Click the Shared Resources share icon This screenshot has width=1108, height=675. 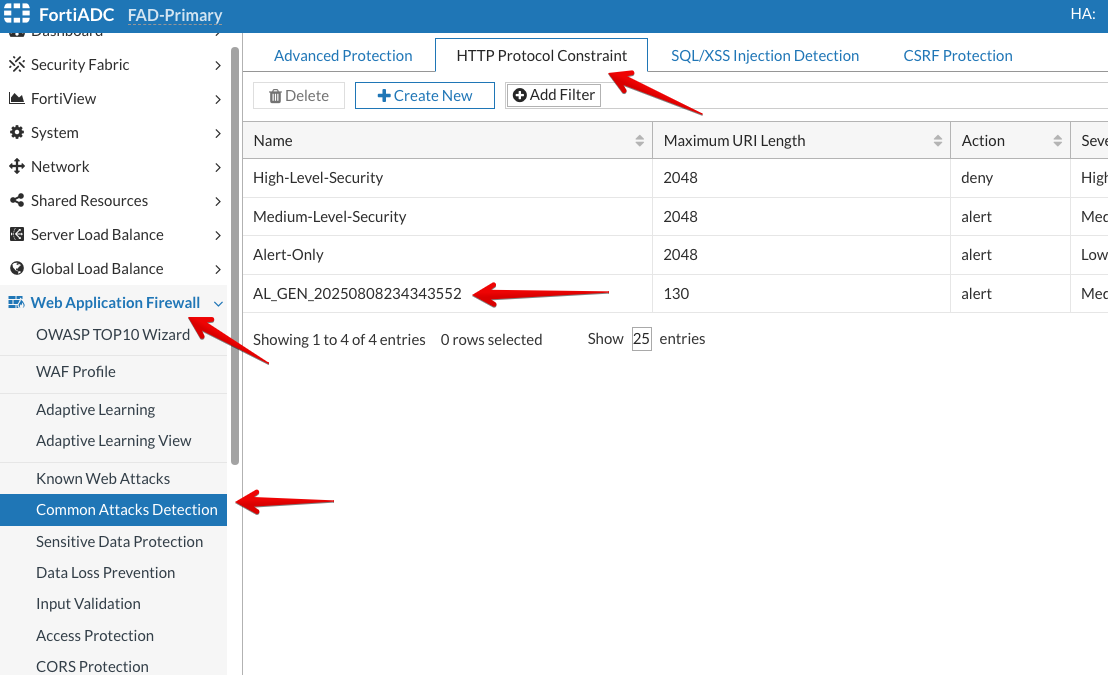tap(16, 201)
